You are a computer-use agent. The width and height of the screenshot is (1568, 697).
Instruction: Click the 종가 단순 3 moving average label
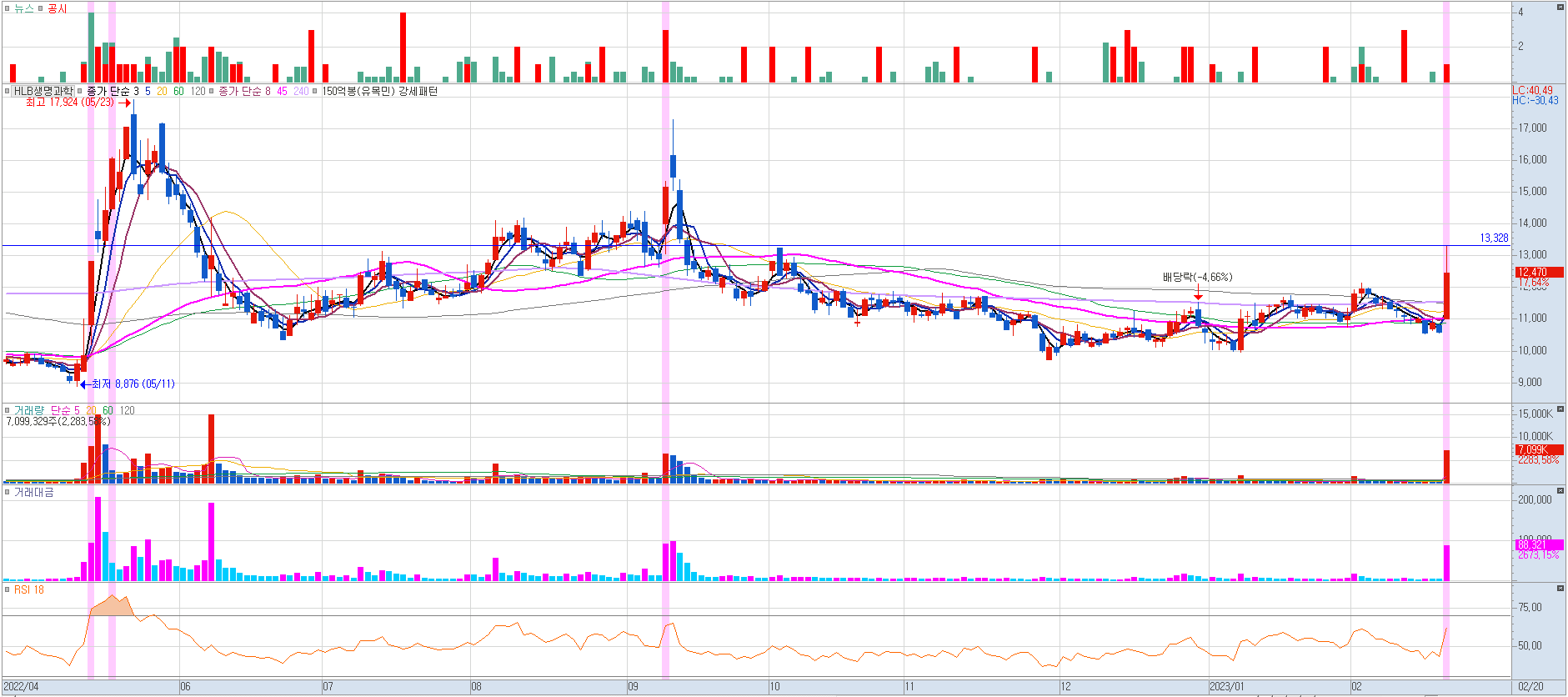(113, 91)
